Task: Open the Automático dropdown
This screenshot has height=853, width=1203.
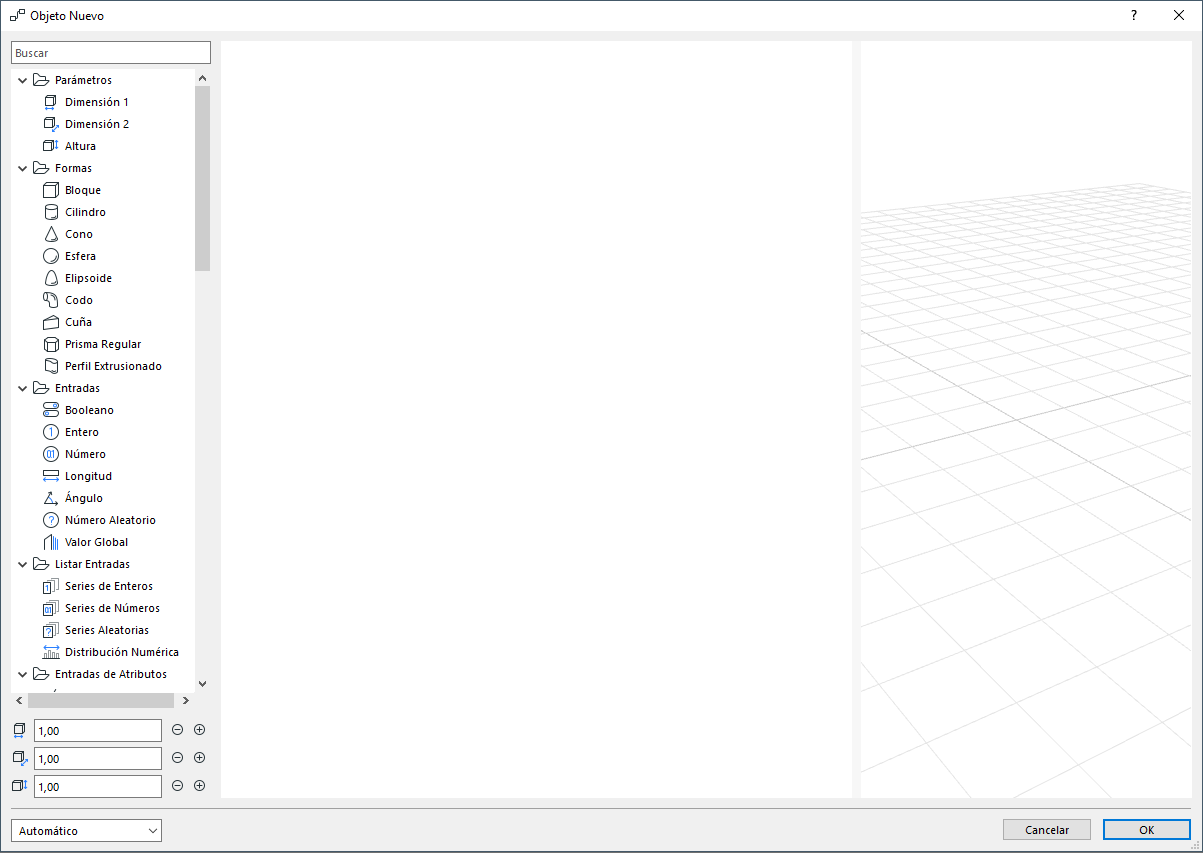Action: pos(85,830)
